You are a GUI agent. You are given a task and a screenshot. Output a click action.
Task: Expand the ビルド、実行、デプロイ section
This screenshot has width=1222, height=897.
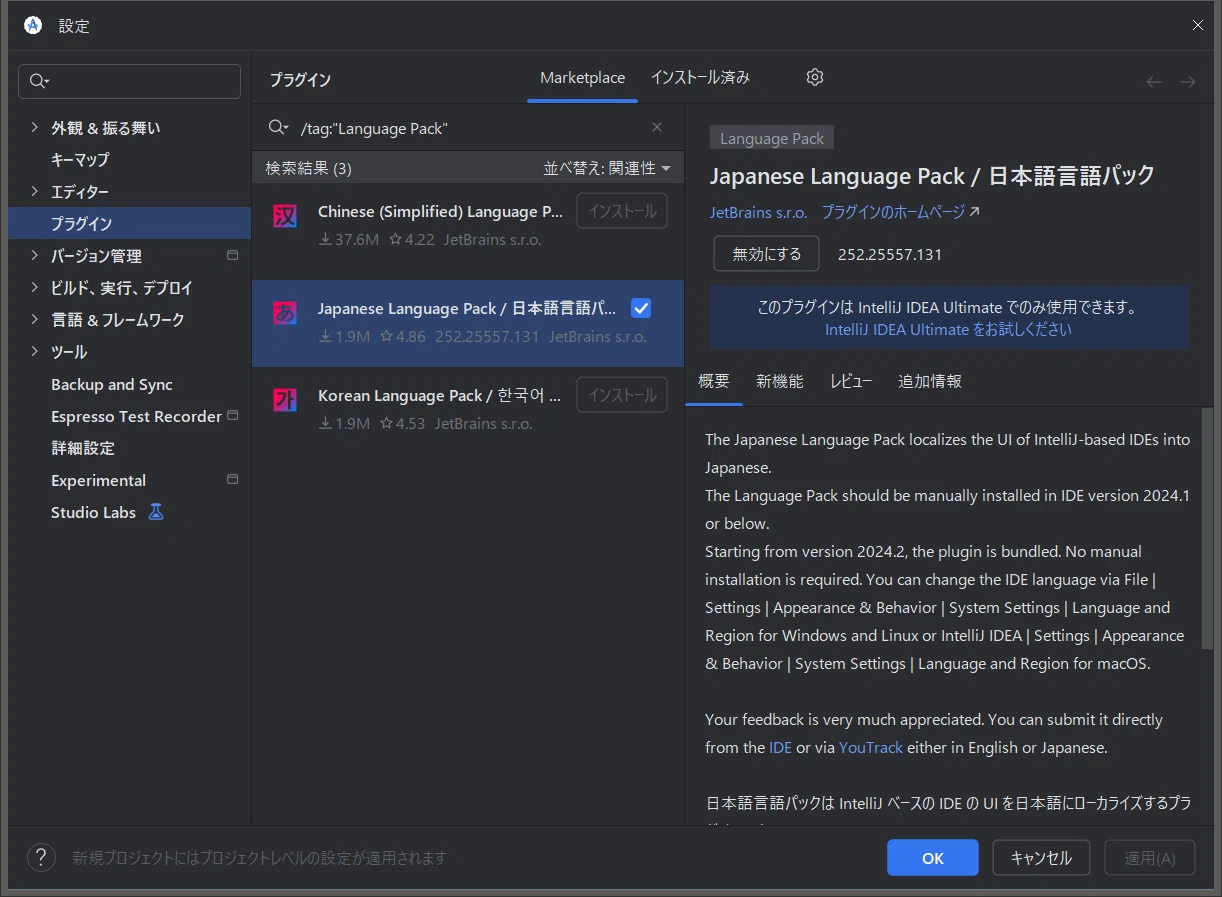point(34,287)
